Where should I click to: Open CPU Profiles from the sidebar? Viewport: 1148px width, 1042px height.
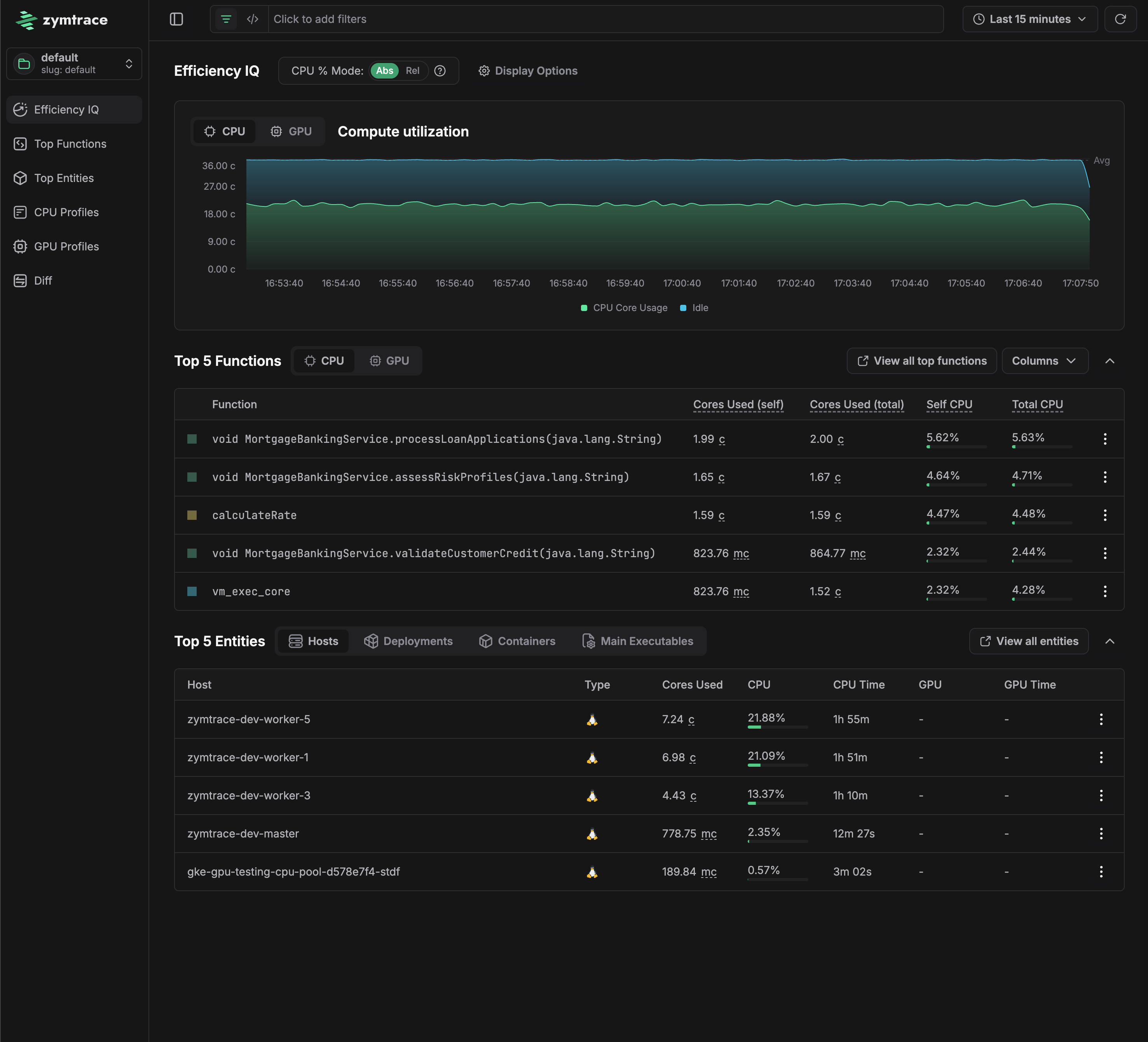pos(66,212)
